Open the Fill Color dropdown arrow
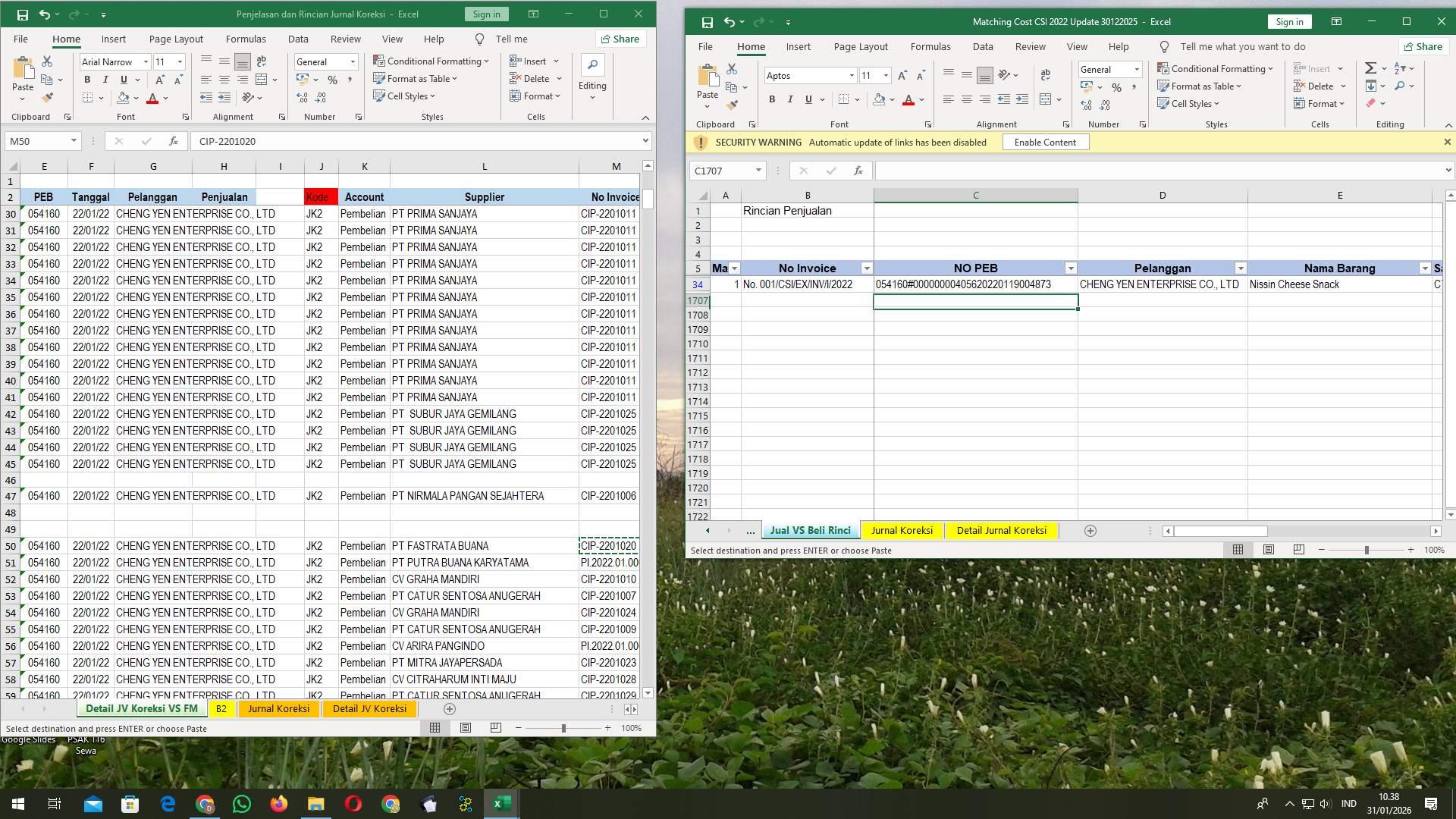Screen dimensions: 1456x819 pyautogui.click(x=135, y=97)
